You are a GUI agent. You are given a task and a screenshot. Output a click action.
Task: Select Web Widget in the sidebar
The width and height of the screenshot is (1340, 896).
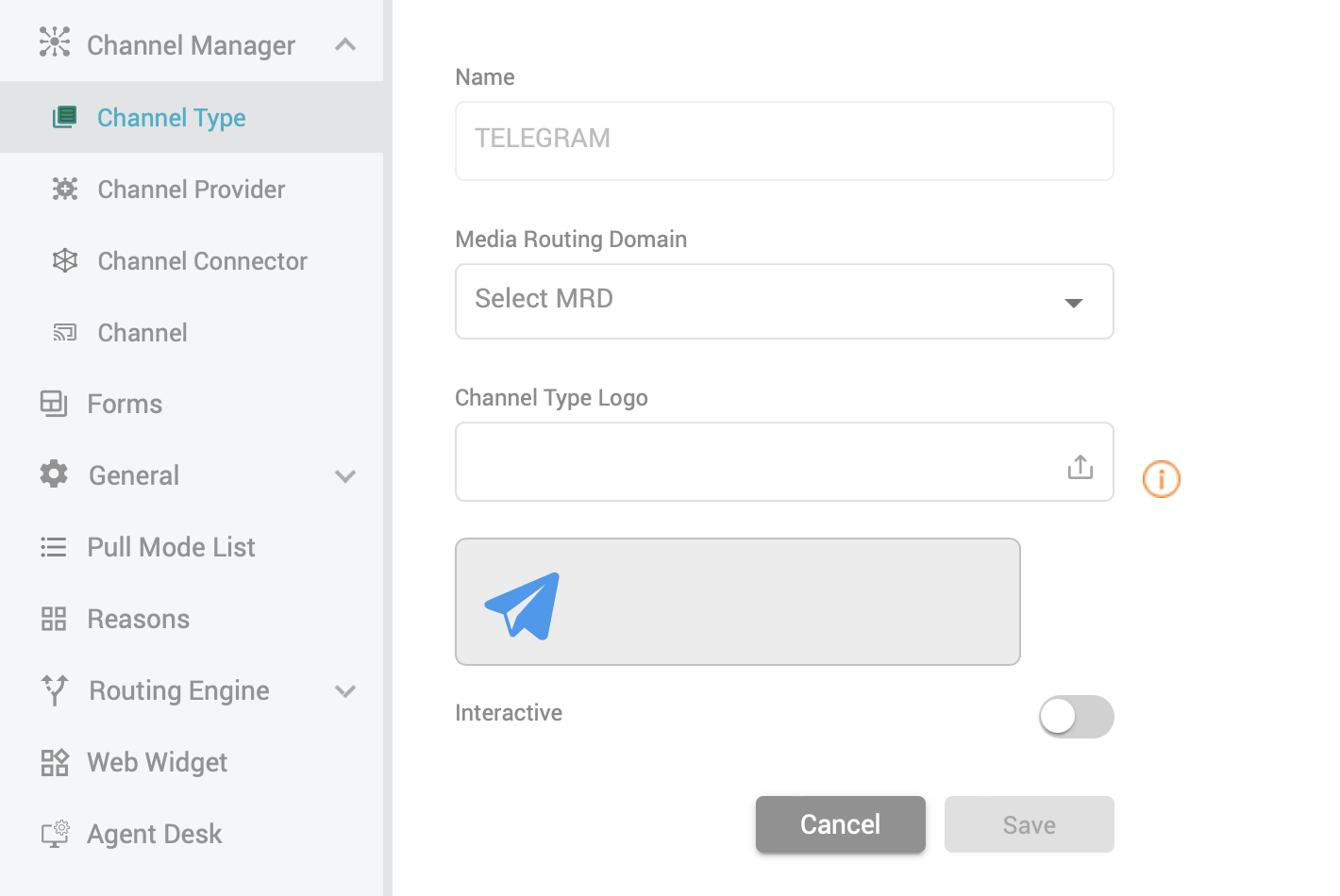click(x=157, y=761)
